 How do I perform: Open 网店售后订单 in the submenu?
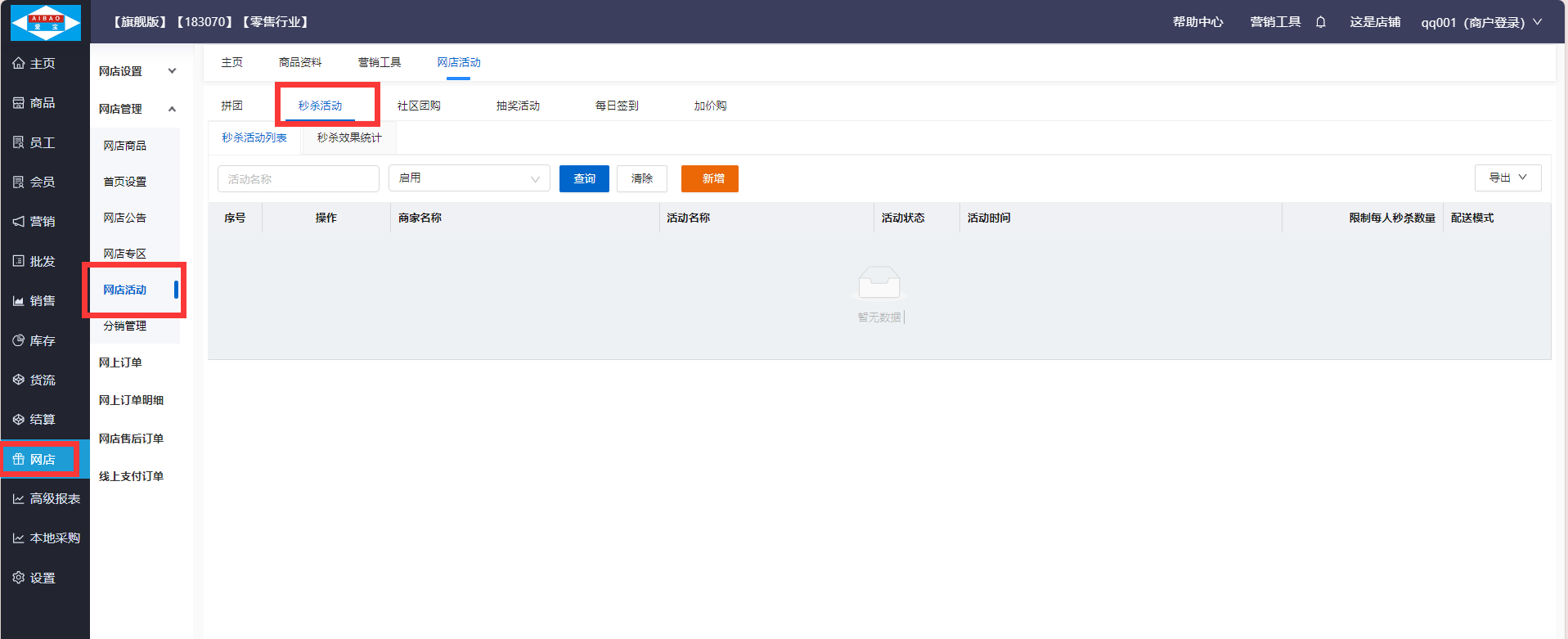click(x=131, y=439)
